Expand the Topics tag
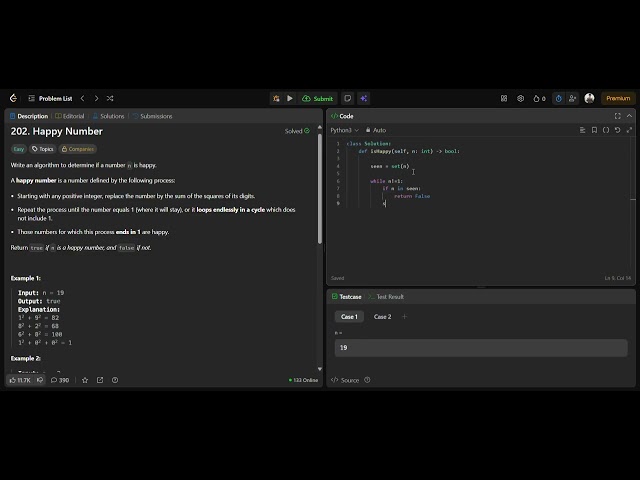The image size is (640, 480). [x=42, y=149]
